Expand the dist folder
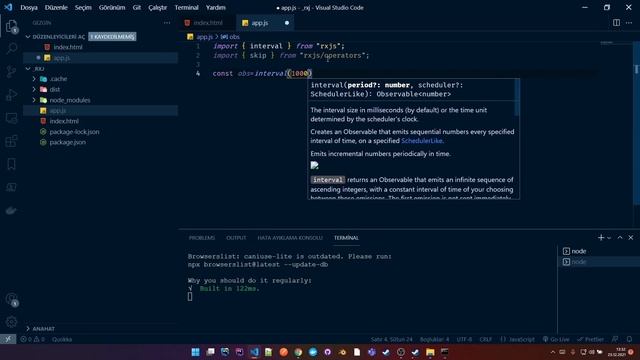The width and height of the screenshot is (640, 360). tap(34, 89)
